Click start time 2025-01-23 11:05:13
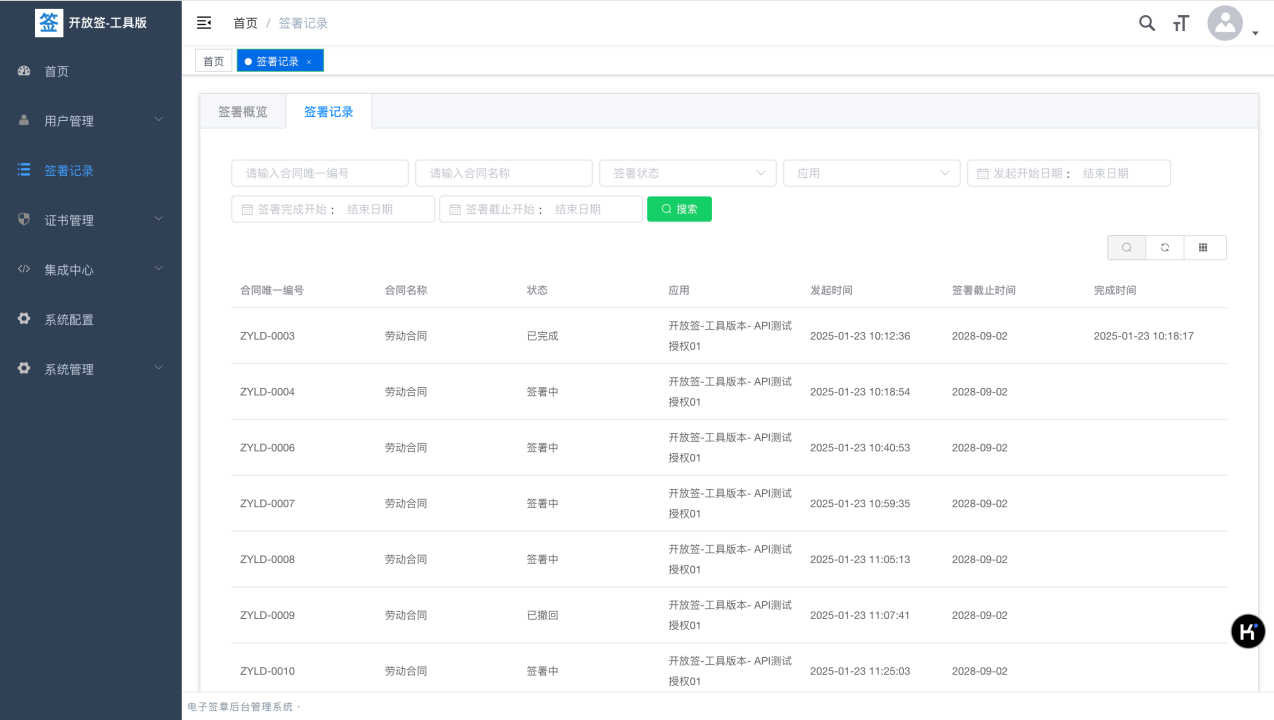Screen dimensions: 1274x720 coord(860,560)
